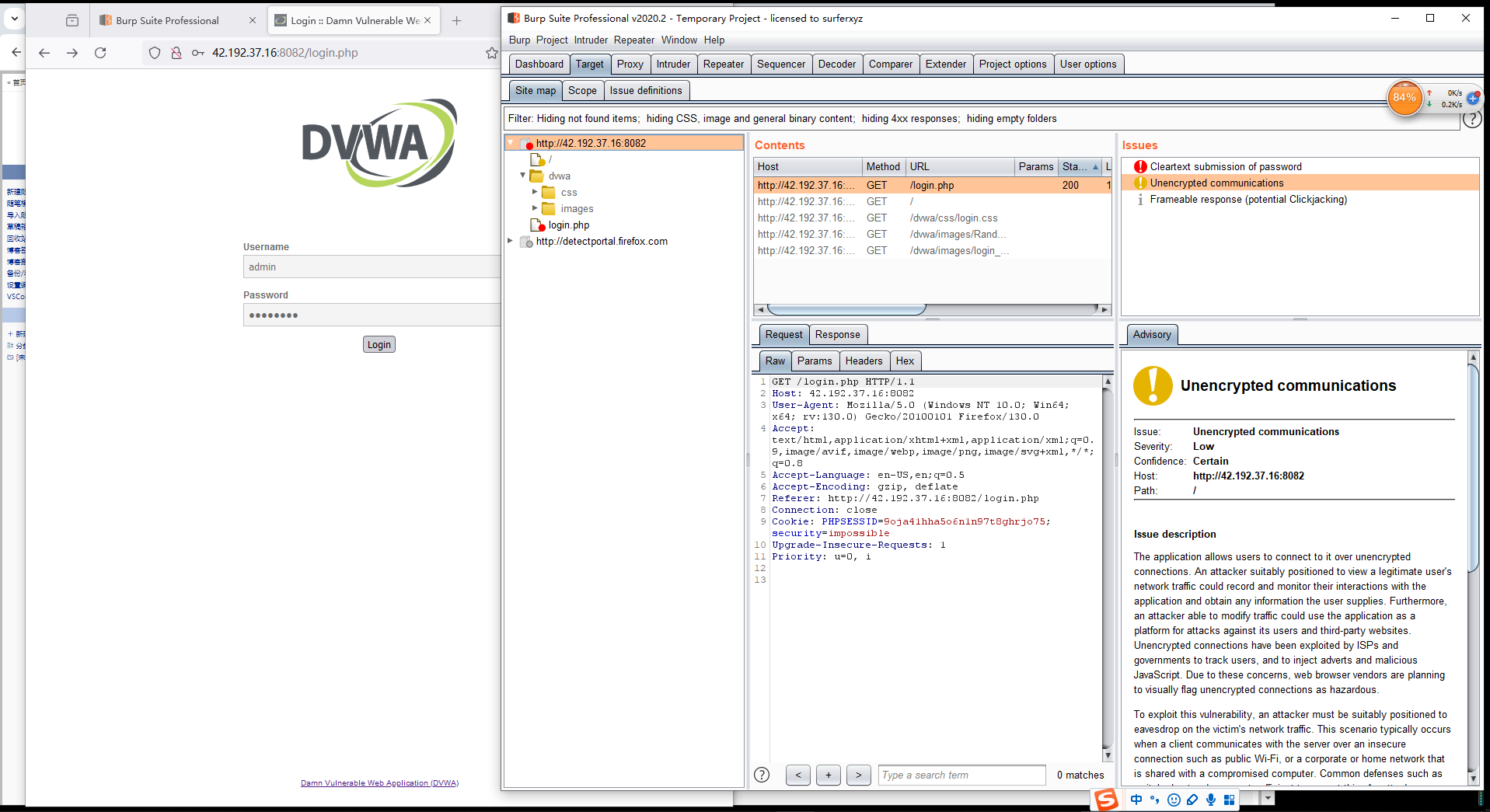This screenshot has height=812, width=1490.
Task: Open the Firefox View button left of tabs
Action: coord(72,21)
